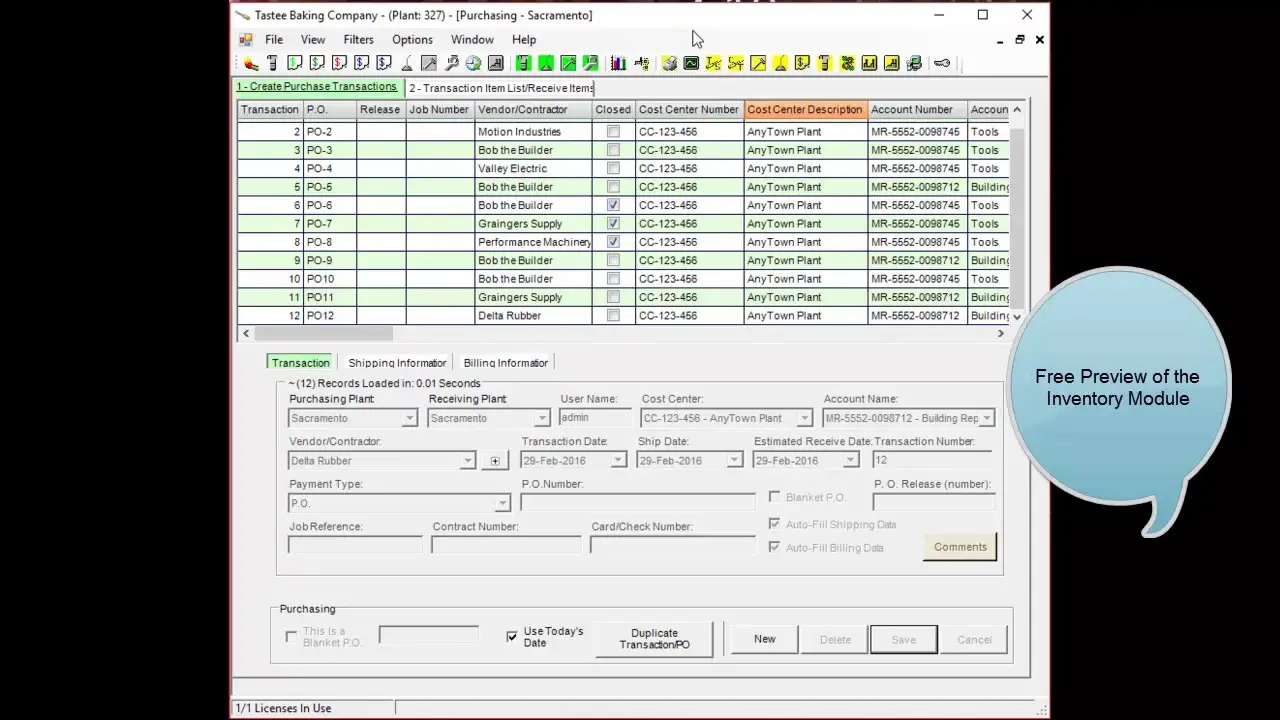Open the Purchasing Plant dropdown

pos(409,418)
